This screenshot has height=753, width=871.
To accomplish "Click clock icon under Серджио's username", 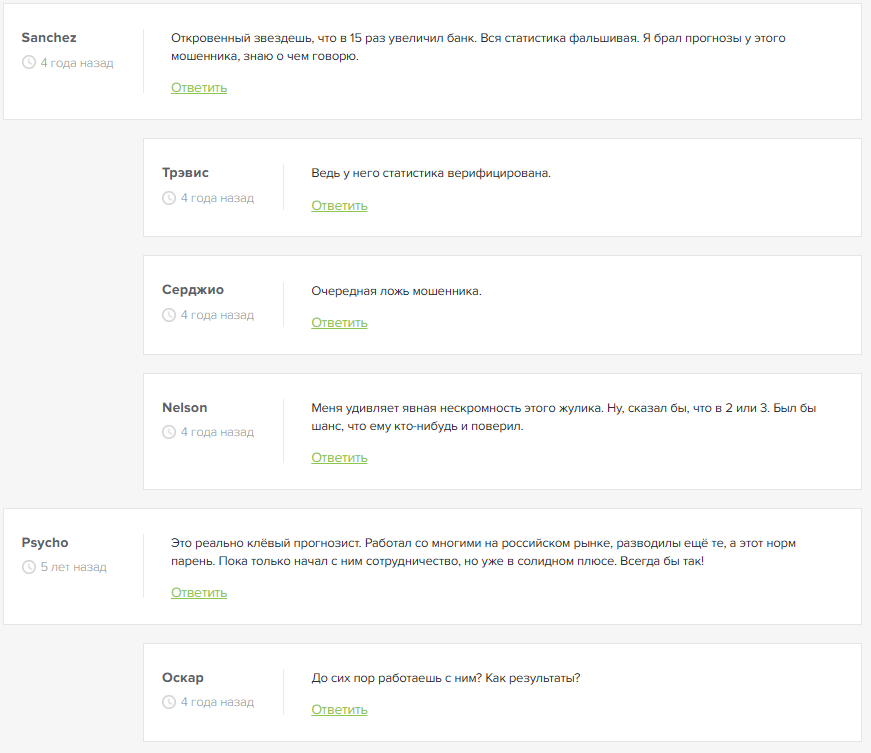I will 169,315.
